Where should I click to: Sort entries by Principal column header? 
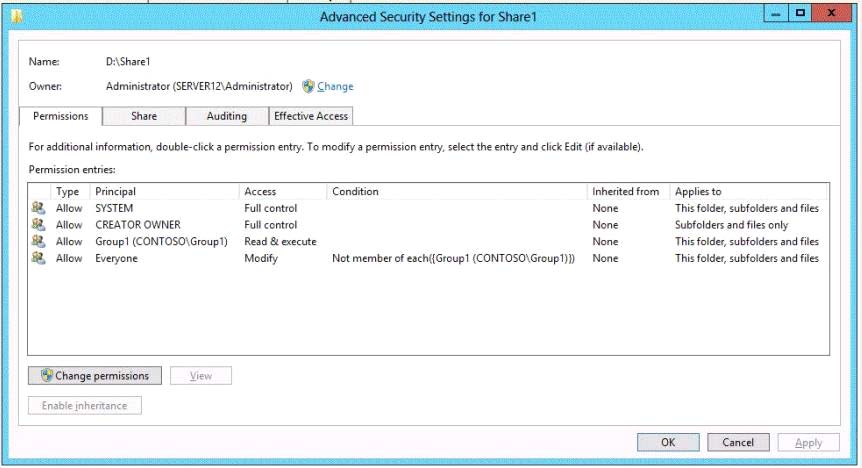(116, 191)
